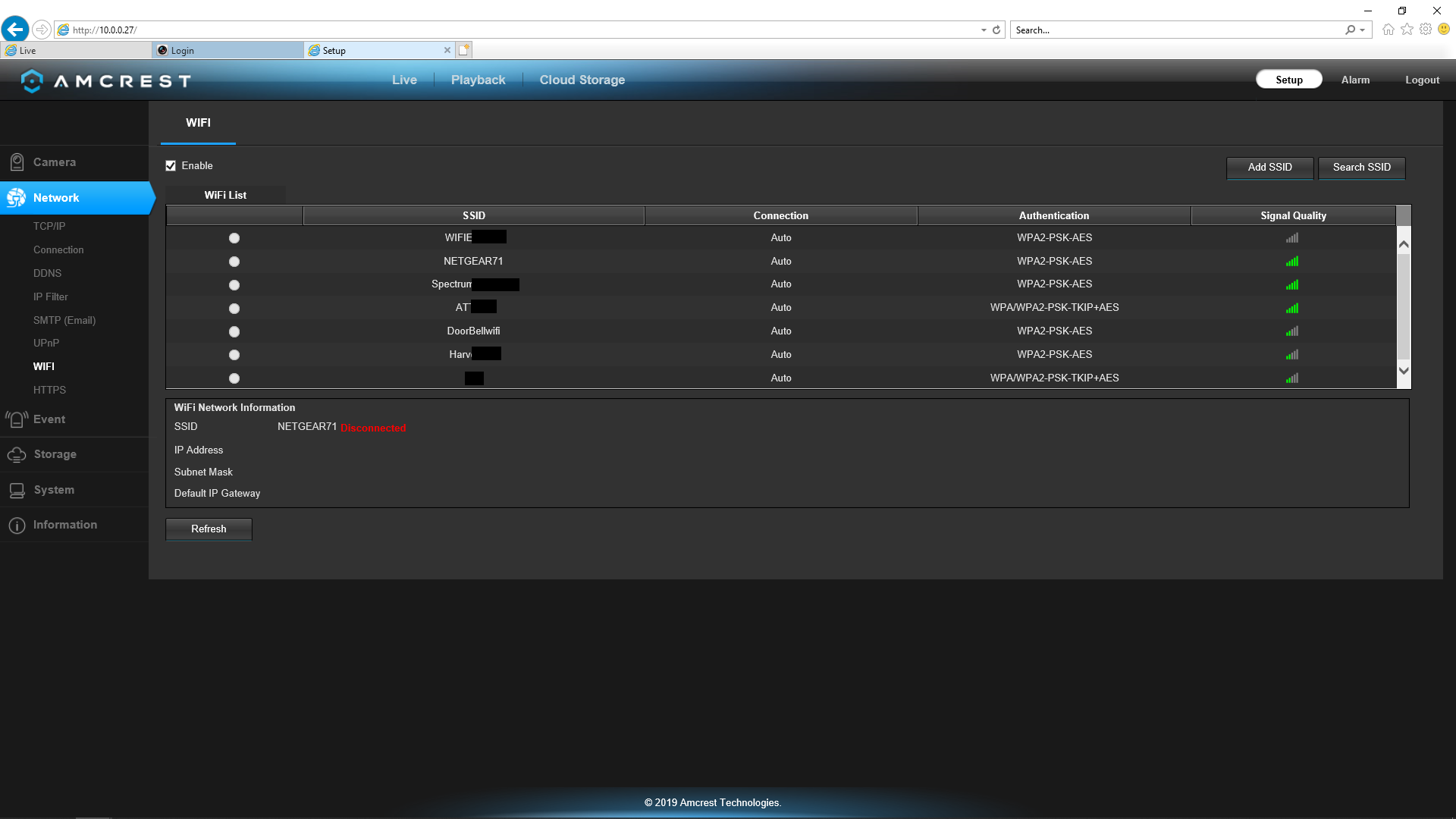Image resolution: width=1456 pixels, height=819 pixels.
Task: Open favorites star icon
Action: [1407, 30]
